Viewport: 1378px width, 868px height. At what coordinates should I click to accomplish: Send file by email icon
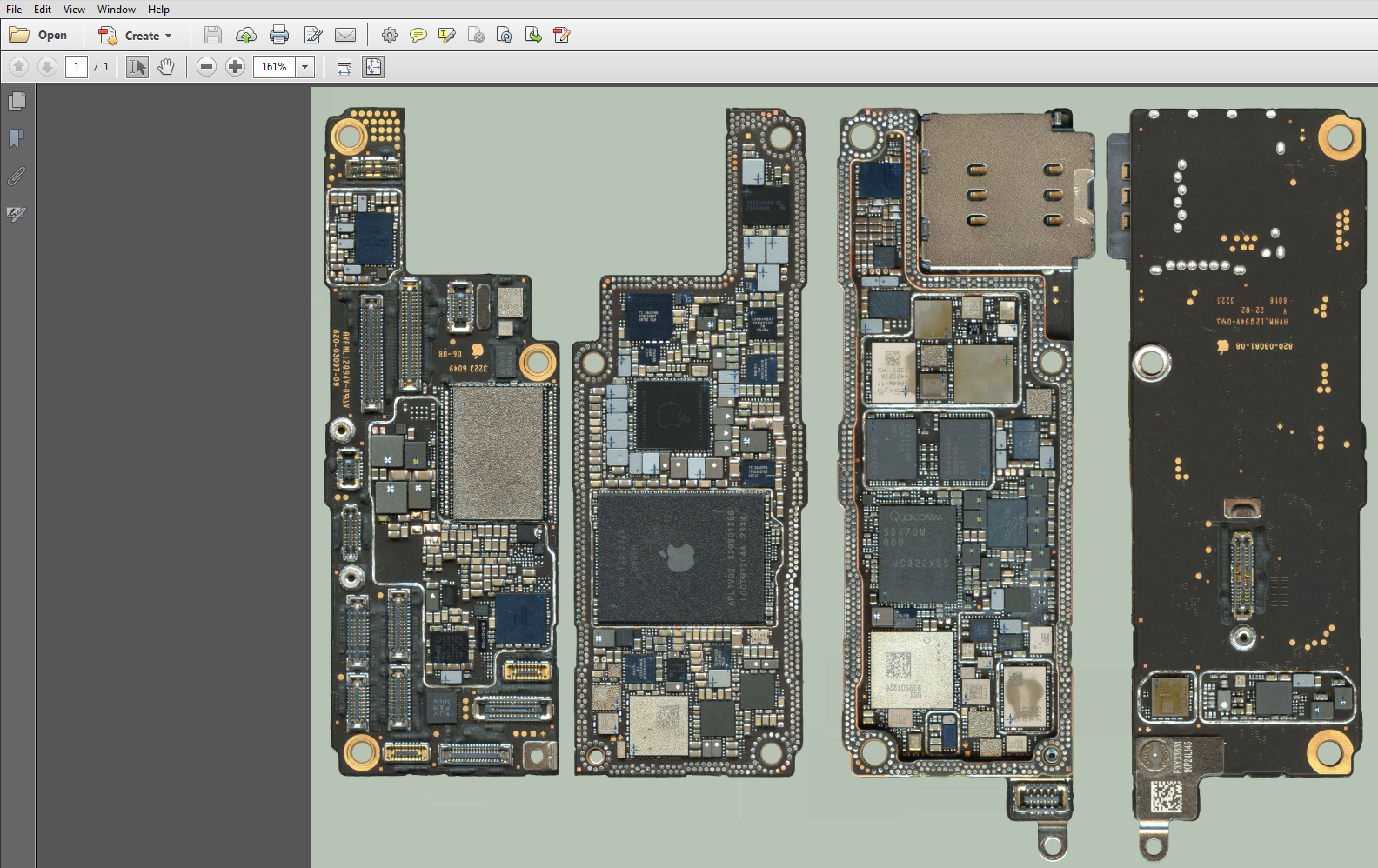pyautogui.click(x=345, y=36)
